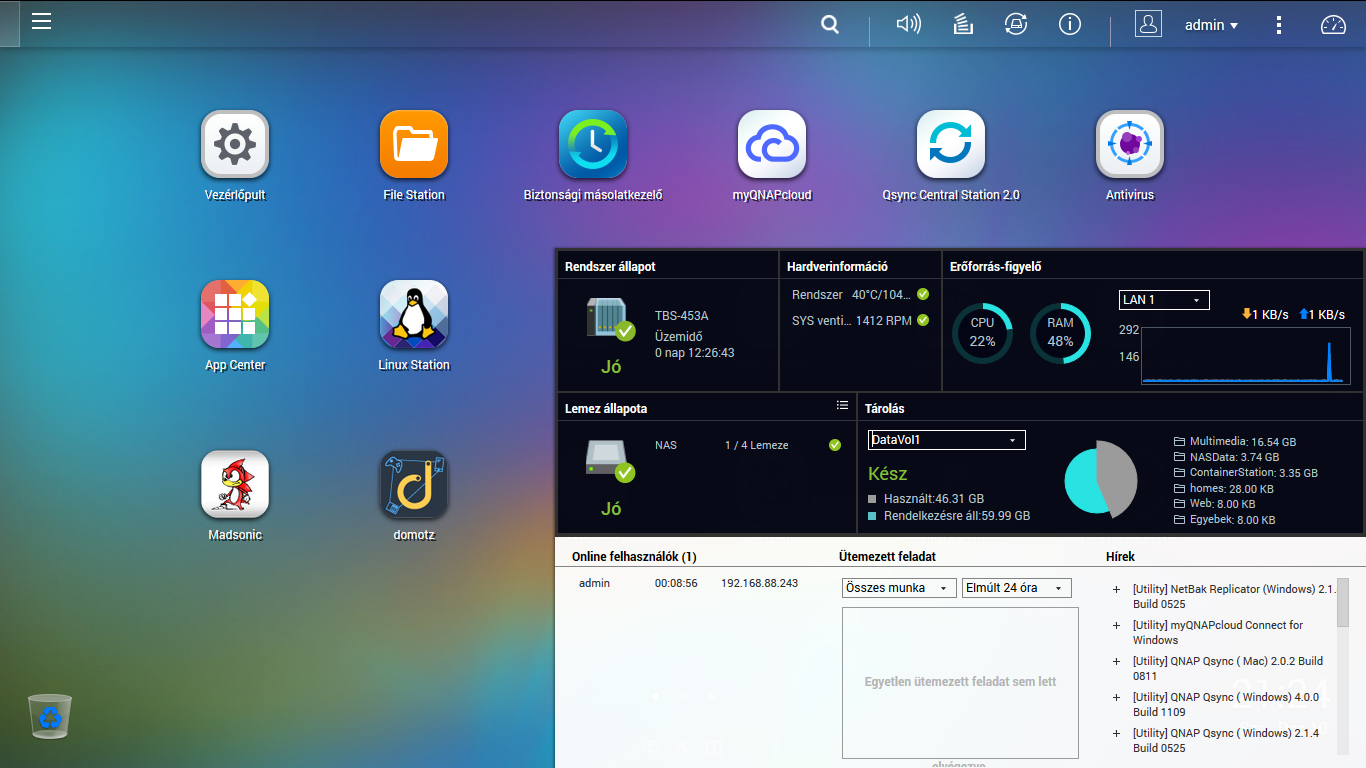This screenshot has width=1366, height=768.
Task: Start Linux Station
Action: point(413,313)
